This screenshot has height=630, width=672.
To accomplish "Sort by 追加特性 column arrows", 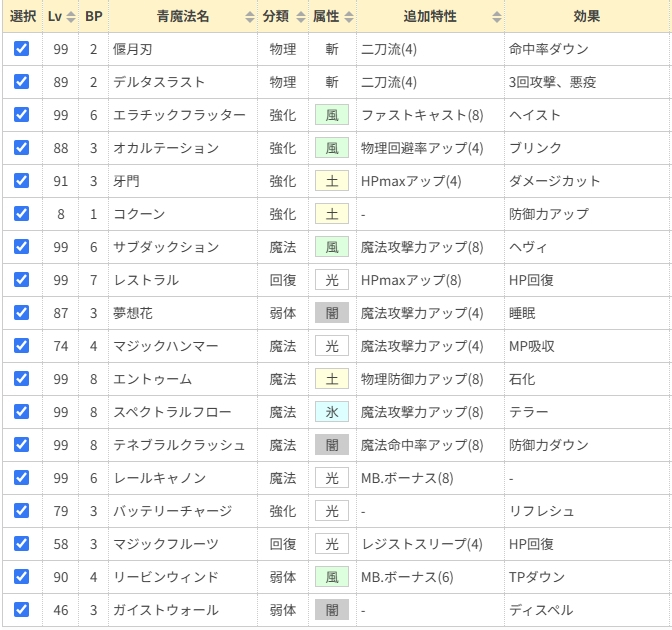I will [497, 17].
